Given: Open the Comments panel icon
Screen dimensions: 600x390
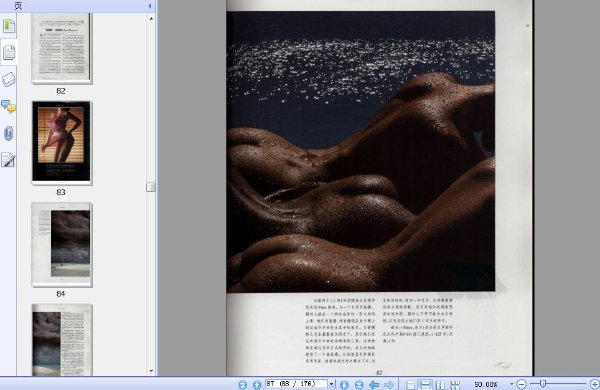Looking at the screenshot, I should coord(8,106).
